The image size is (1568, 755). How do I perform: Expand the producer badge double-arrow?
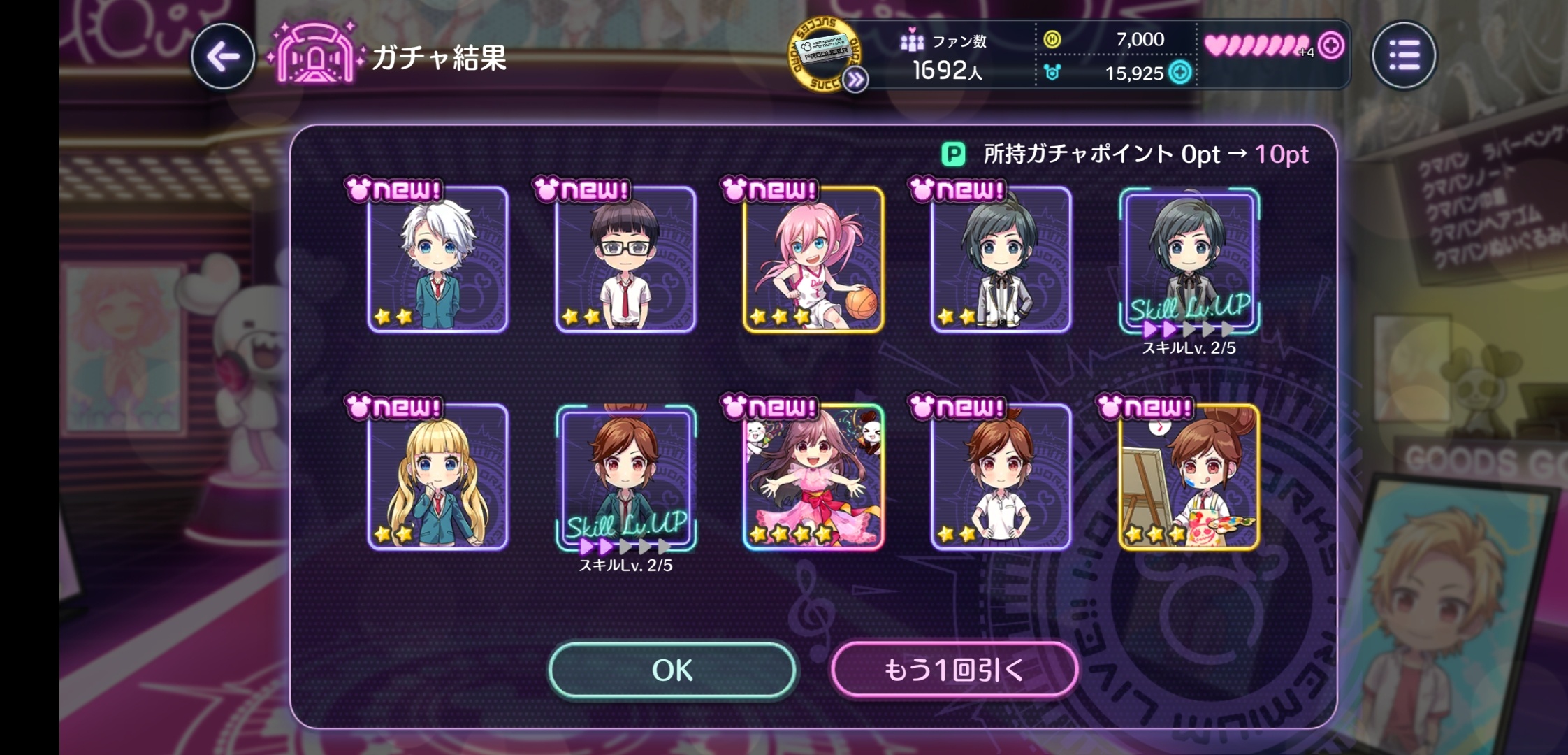pyautogui.click(x=855, y=80)
